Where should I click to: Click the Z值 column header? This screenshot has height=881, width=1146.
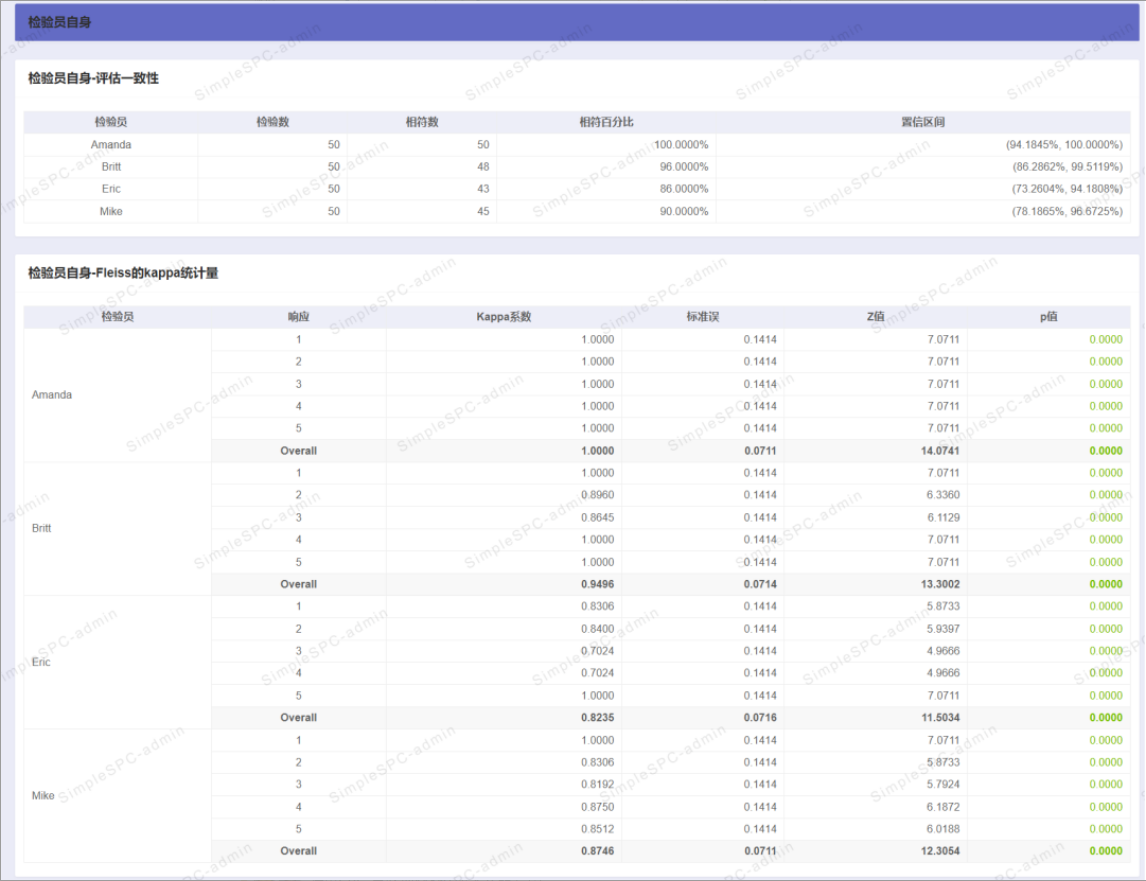[875, 317]
